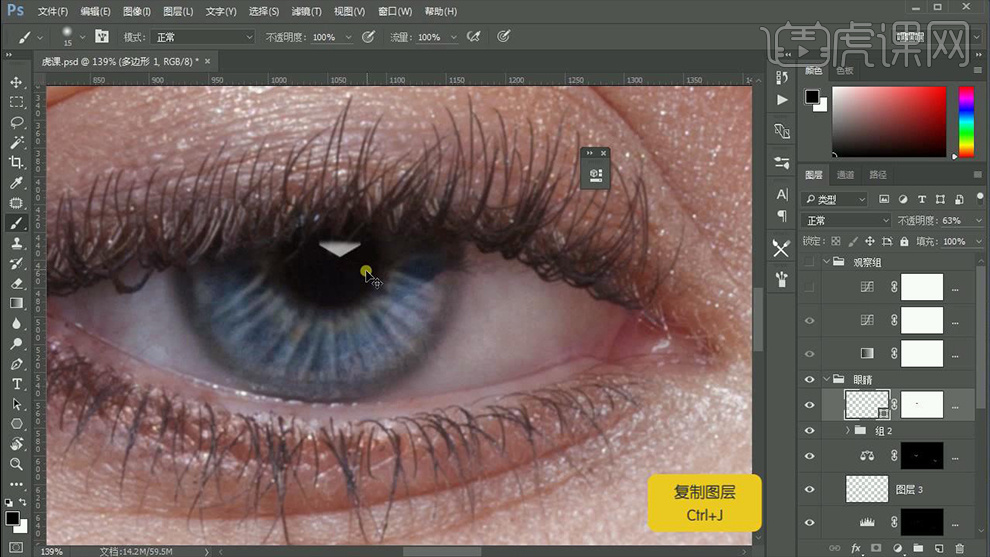Viewport: 990px width, 557px height.
Task: Select the Horizontal Type tool
Action: (16, 384)
